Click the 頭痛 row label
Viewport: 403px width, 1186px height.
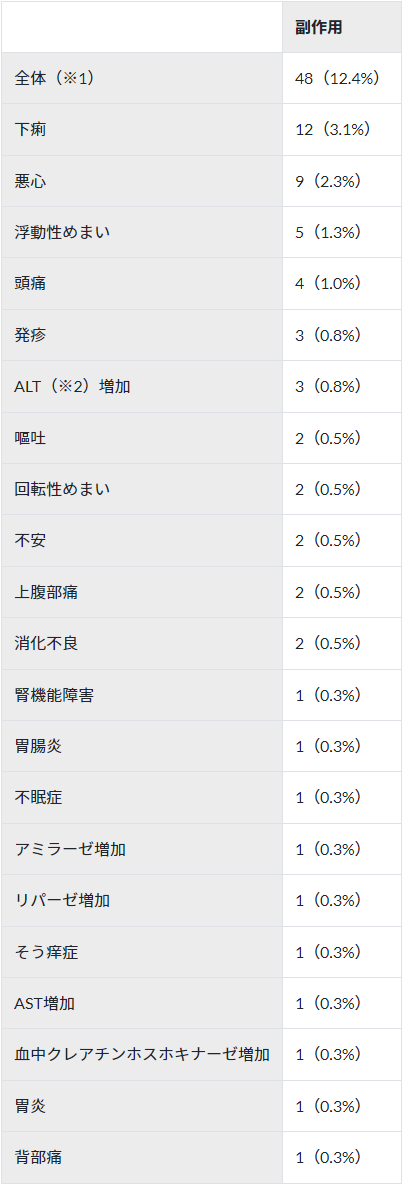tap(25, 284)
